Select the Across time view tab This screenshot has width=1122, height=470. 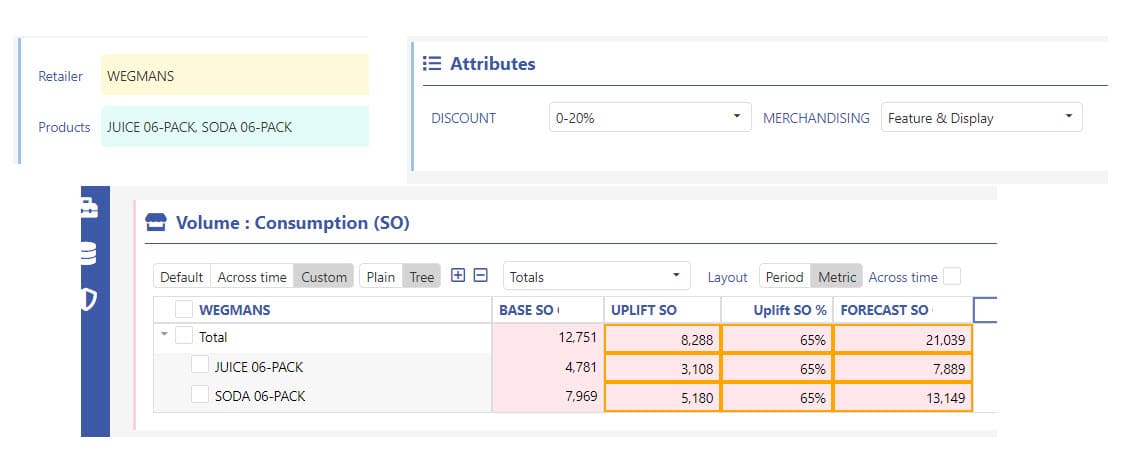[x=252, y=277]
